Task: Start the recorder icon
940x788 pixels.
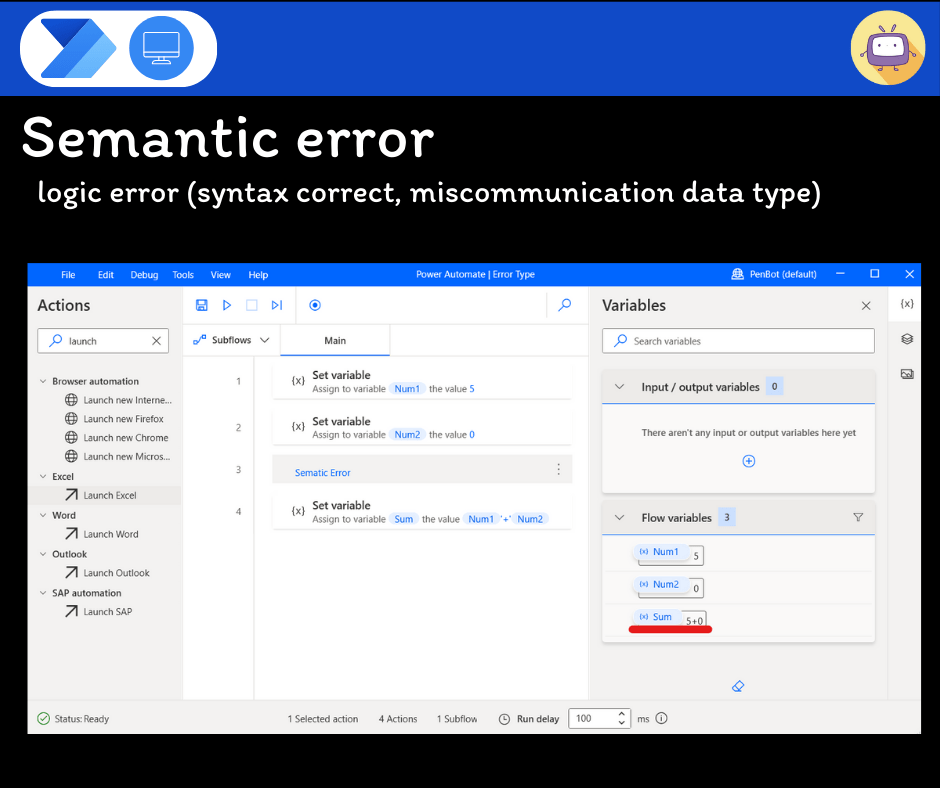Action: 315,305
